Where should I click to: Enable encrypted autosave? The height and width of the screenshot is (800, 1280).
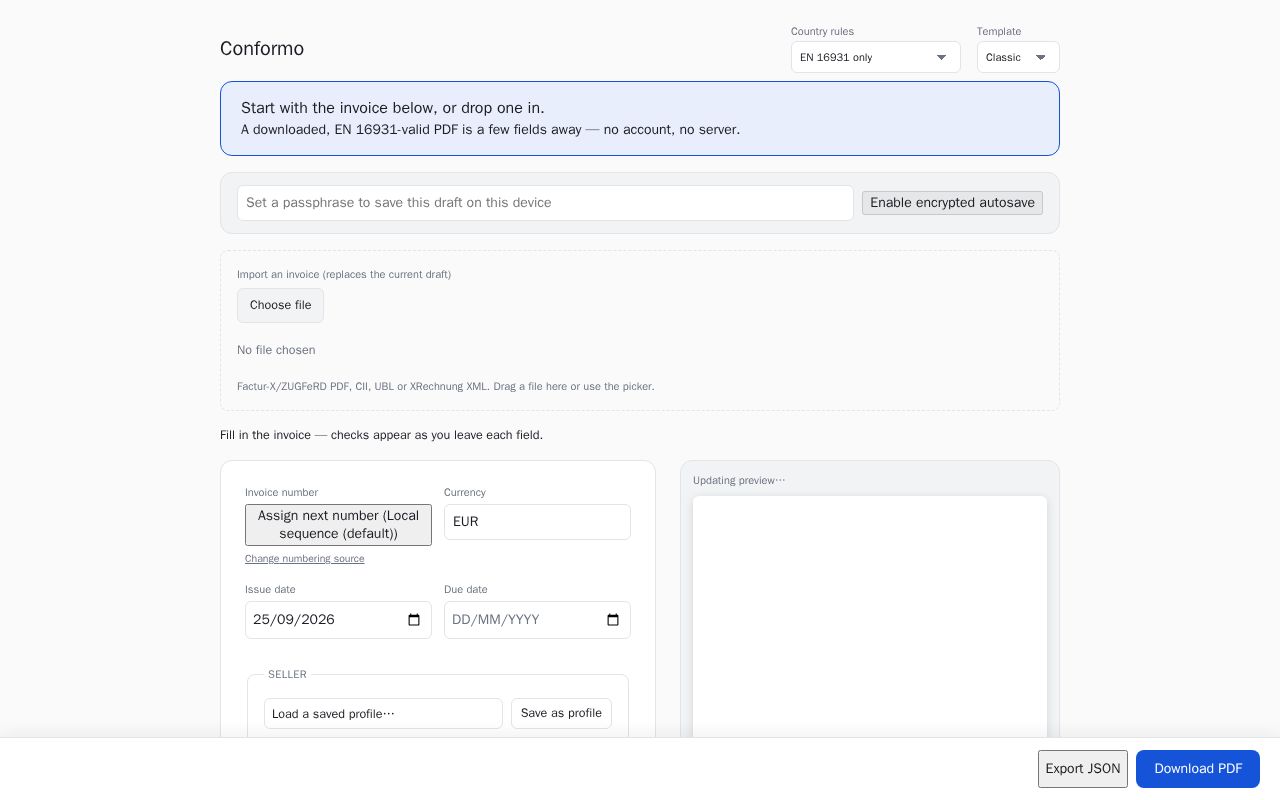(952, 203)
